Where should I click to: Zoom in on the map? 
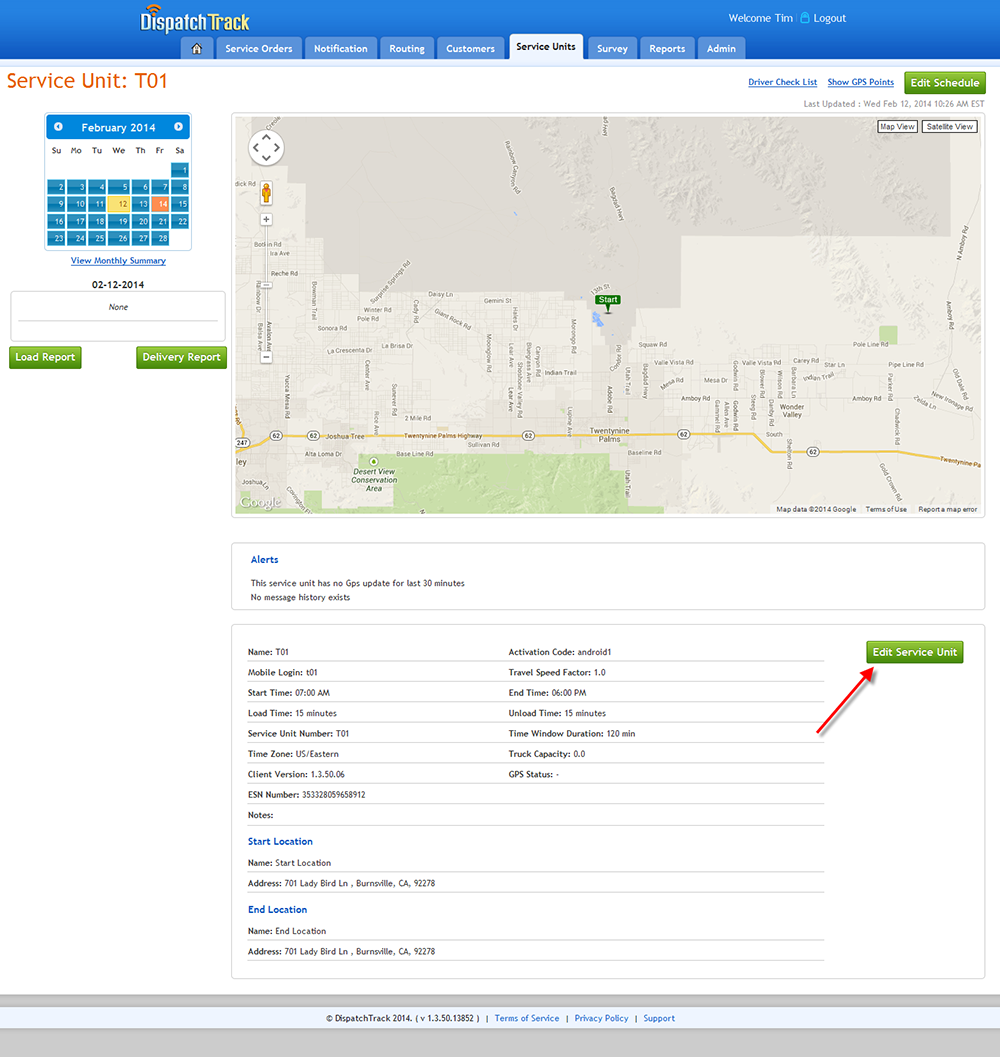266,219
